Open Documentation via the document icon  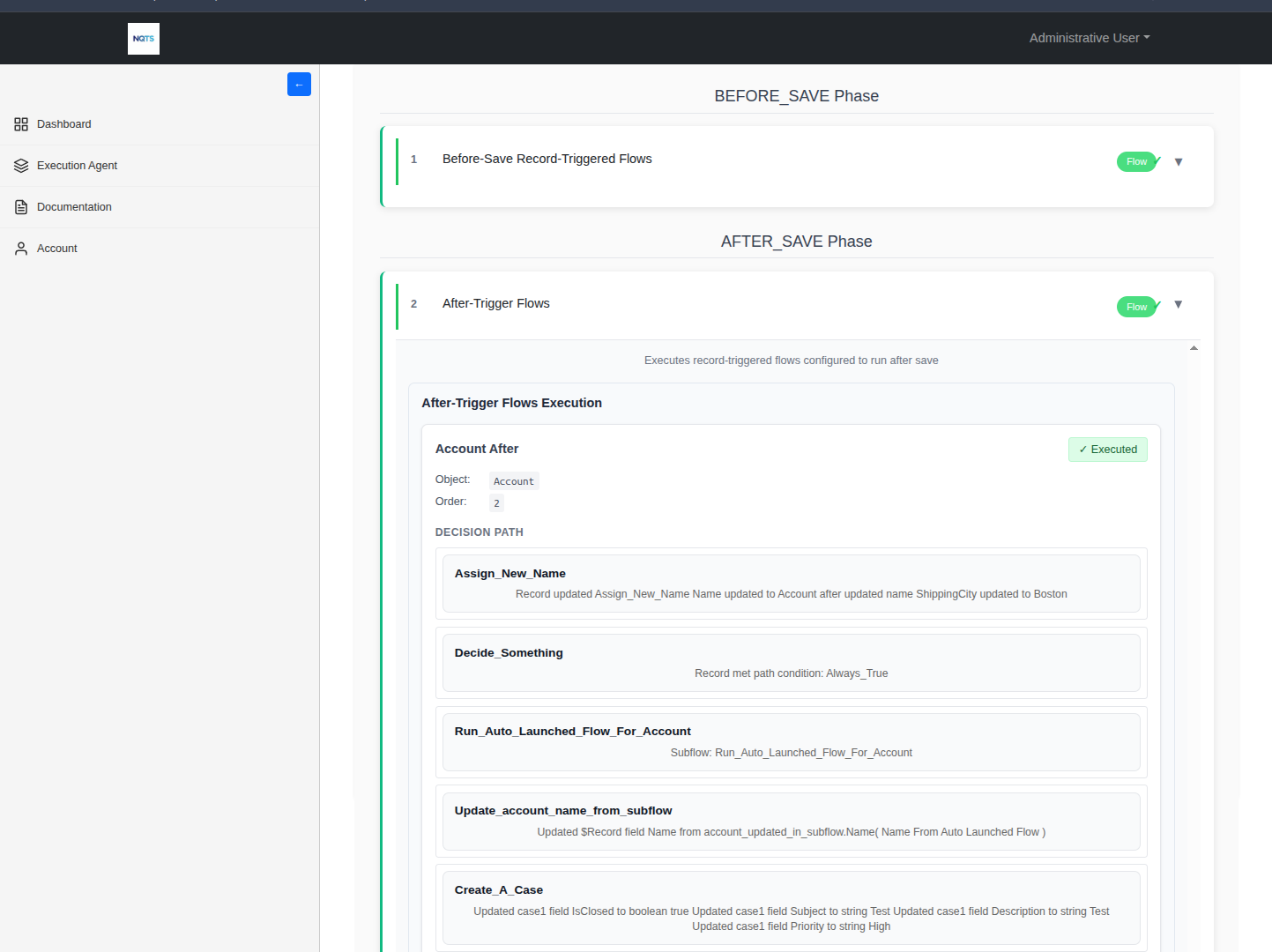[x=20, y=206]
